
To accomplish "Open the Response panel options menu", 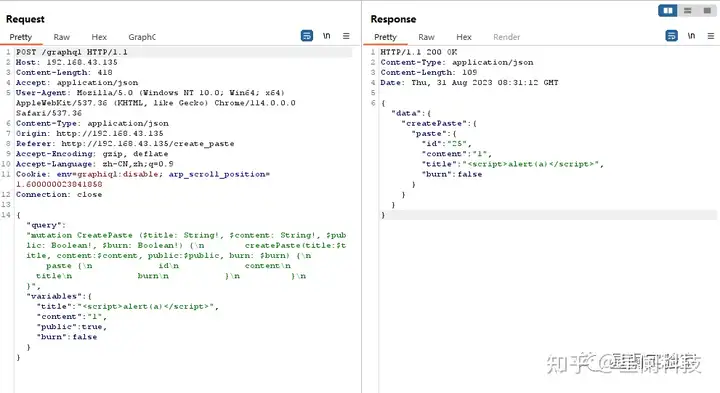I will (x=711, y=36).
